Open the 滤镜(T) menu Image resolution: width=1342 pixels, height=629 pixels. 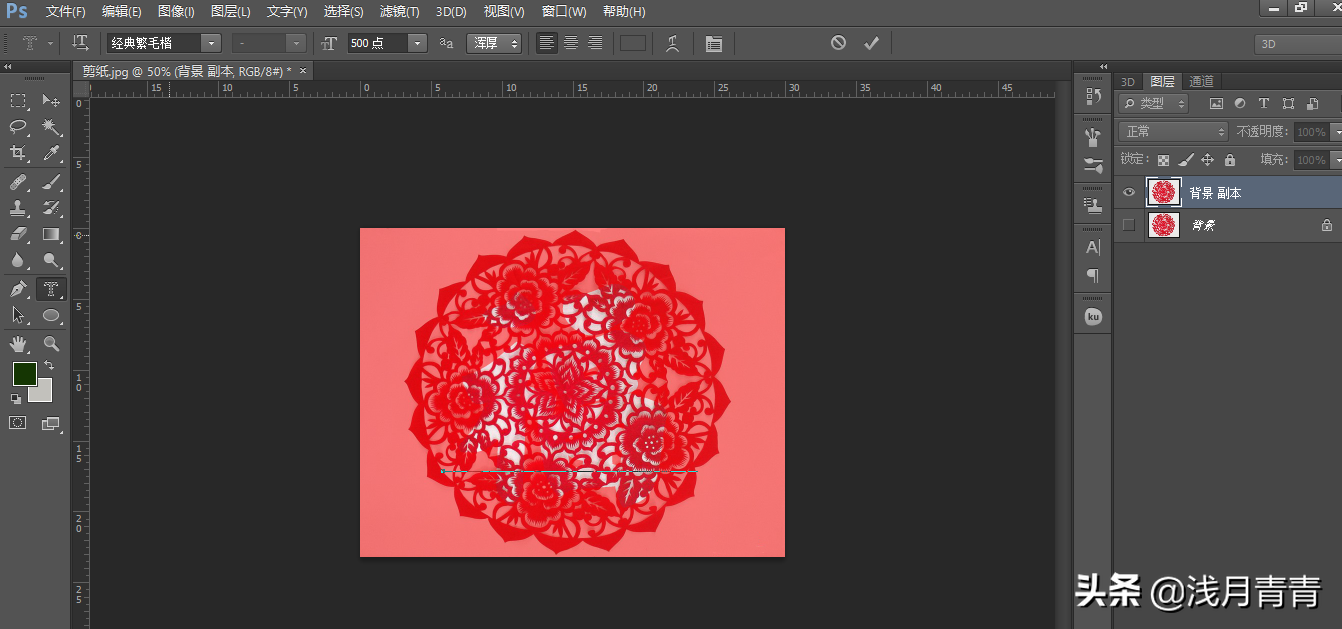[x=400, y=12]
